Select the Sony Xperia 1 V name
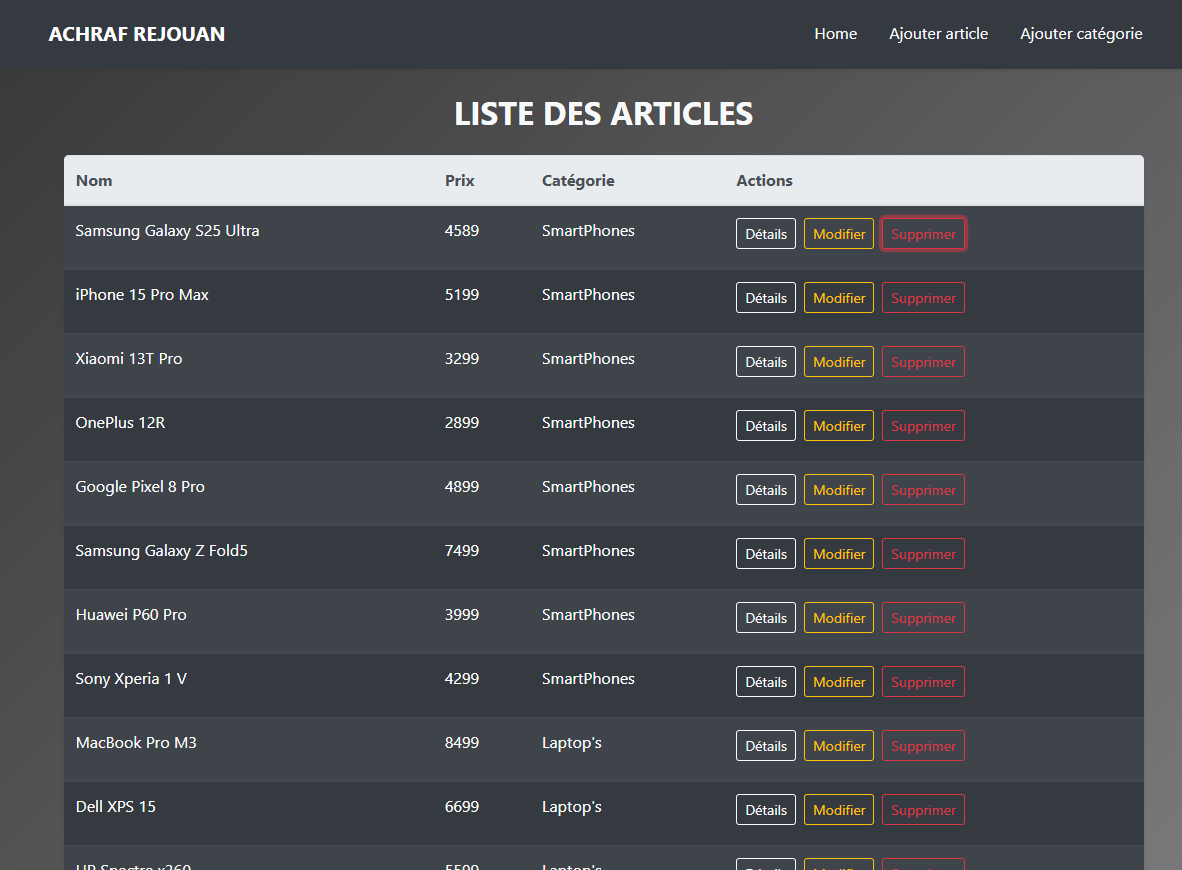The image size is (1182, 870). 131,679
